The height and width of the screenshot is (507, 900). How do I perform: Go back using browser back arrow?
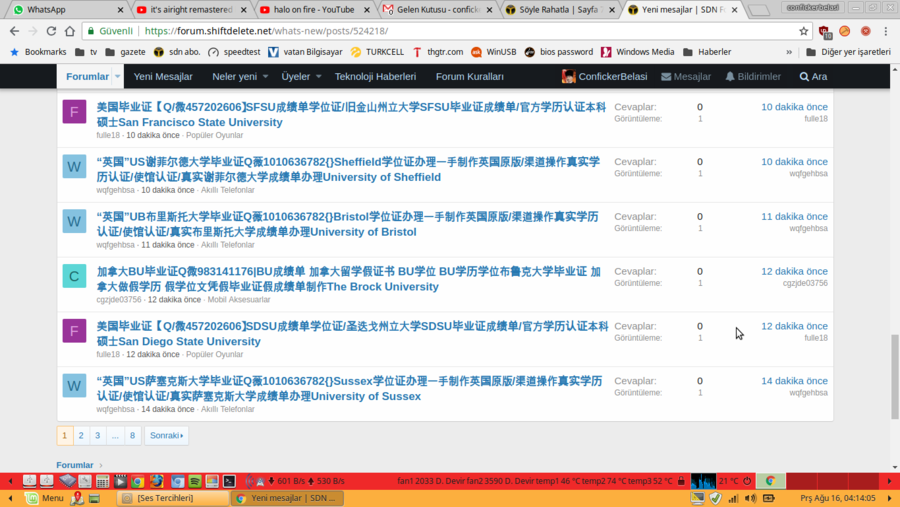tap(14, 31)
